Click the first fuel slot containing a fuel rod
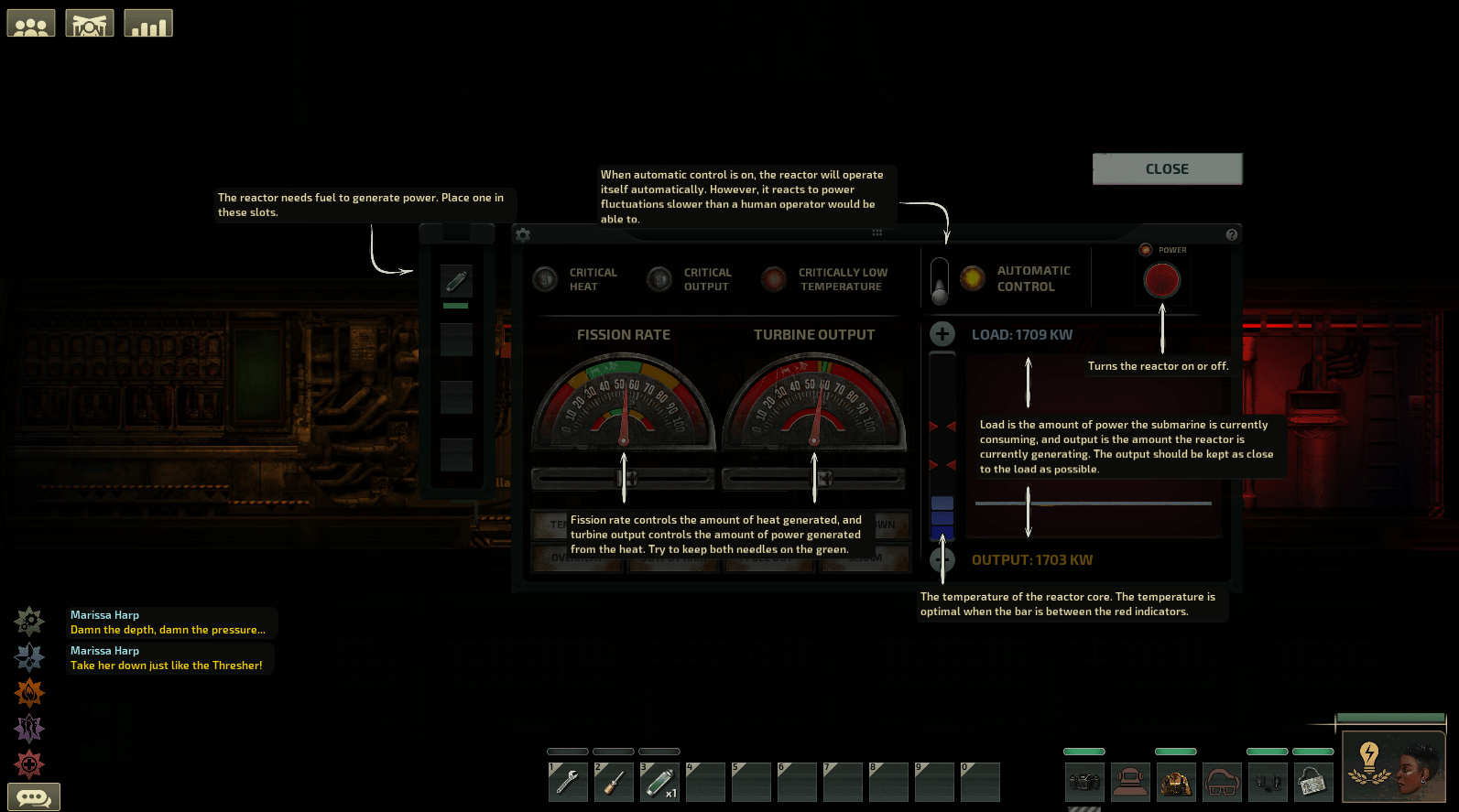This screenshot has width=1459, height=812. tap(456, 281)
